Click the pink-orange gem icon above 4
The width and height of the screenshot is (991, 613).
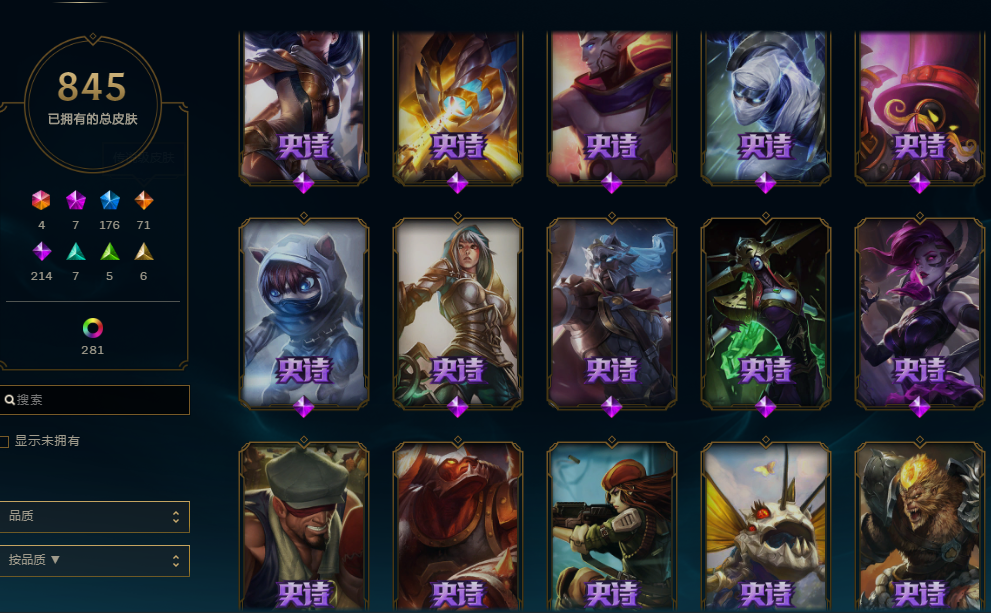tap(41, 200)
